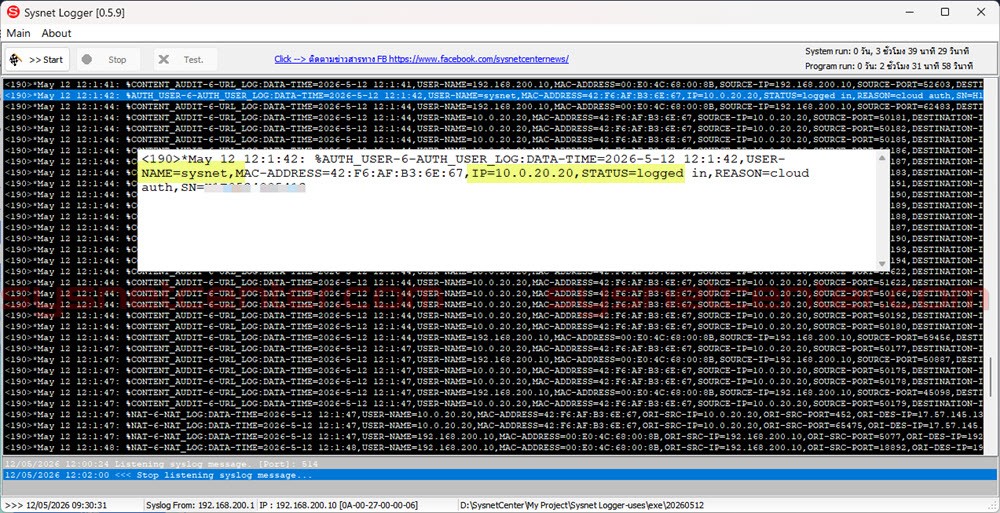Click the X icon on the Test button
The image size is (1000, 513).
tap(164, 59)
